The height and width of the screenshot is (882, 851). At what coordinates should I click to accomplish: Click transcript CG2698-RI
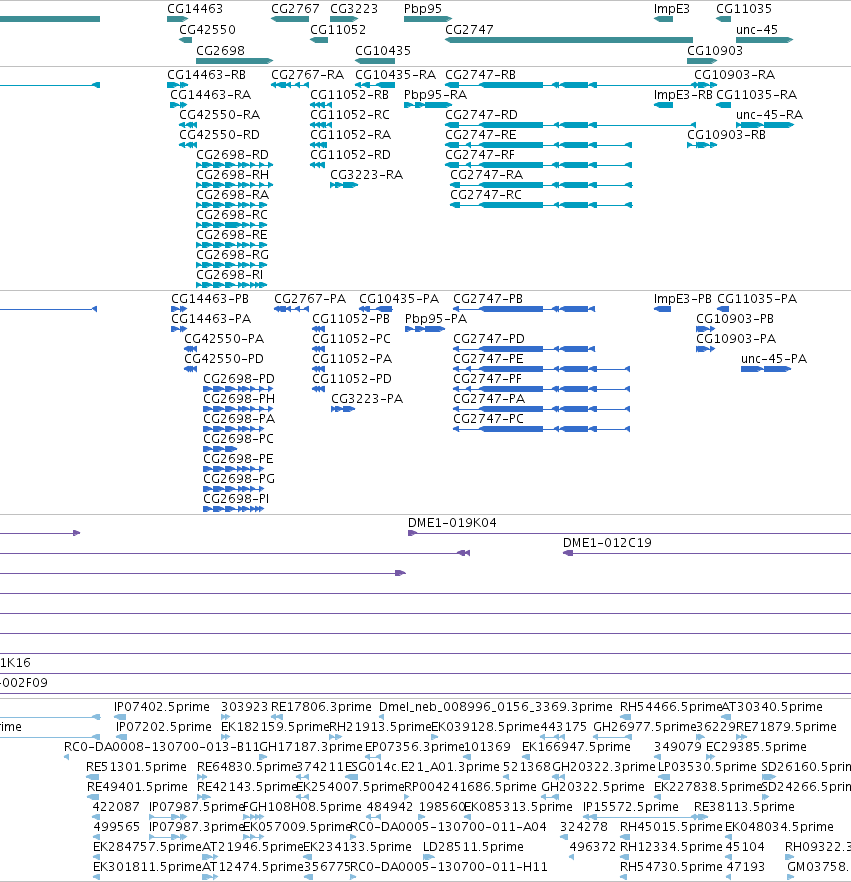click(x=229, y=275)
